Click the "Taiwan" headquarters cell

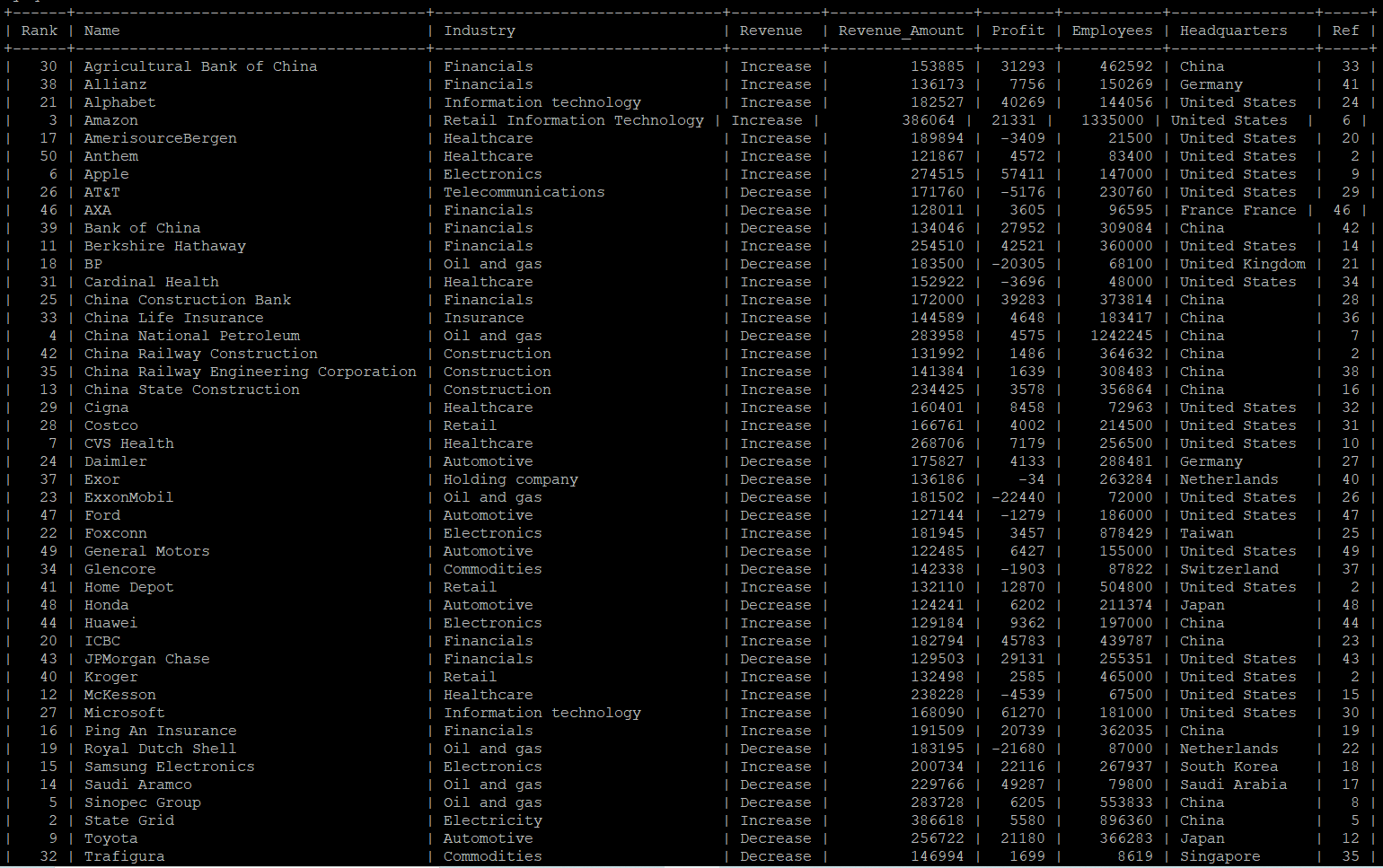point(1206,533)
